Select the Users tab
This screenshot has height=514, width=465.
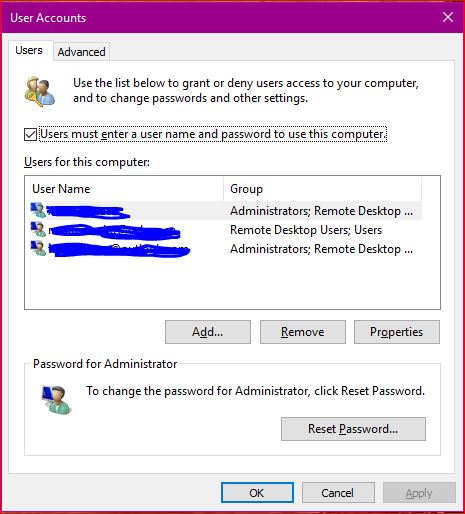point(29,50)
